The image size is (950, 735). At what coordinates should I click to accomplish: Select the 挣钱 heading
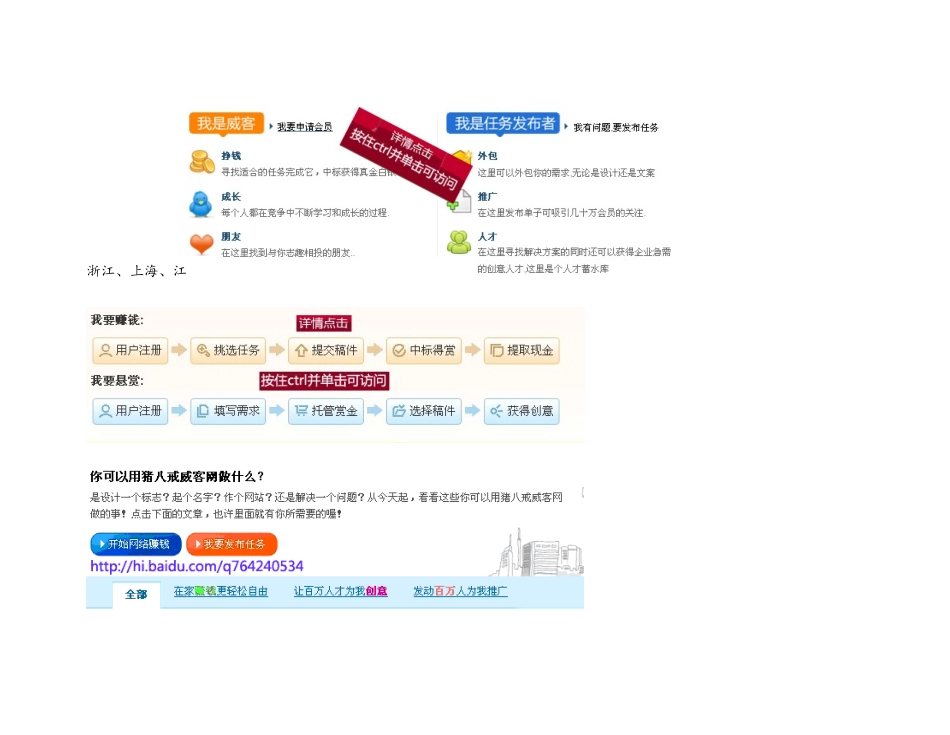tap(231, 156)
